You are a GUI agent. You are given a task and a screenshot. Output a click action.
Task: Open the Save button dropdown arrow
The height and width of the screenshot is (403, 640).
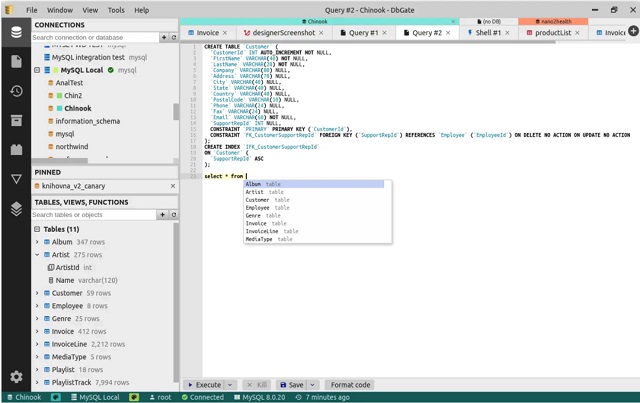(312, 385)
